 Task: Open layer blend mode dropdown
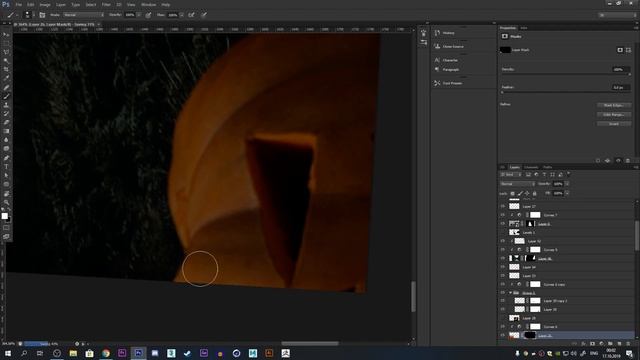(x=518, y=184)
